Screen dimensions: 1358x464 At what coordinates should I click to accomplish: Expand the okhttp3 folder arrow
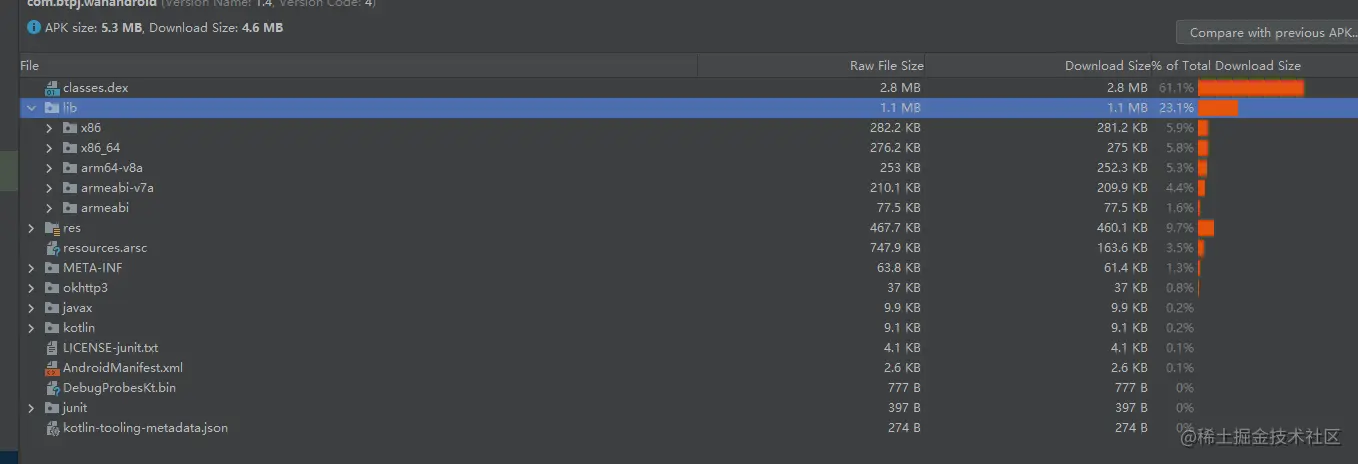point(32,288)
